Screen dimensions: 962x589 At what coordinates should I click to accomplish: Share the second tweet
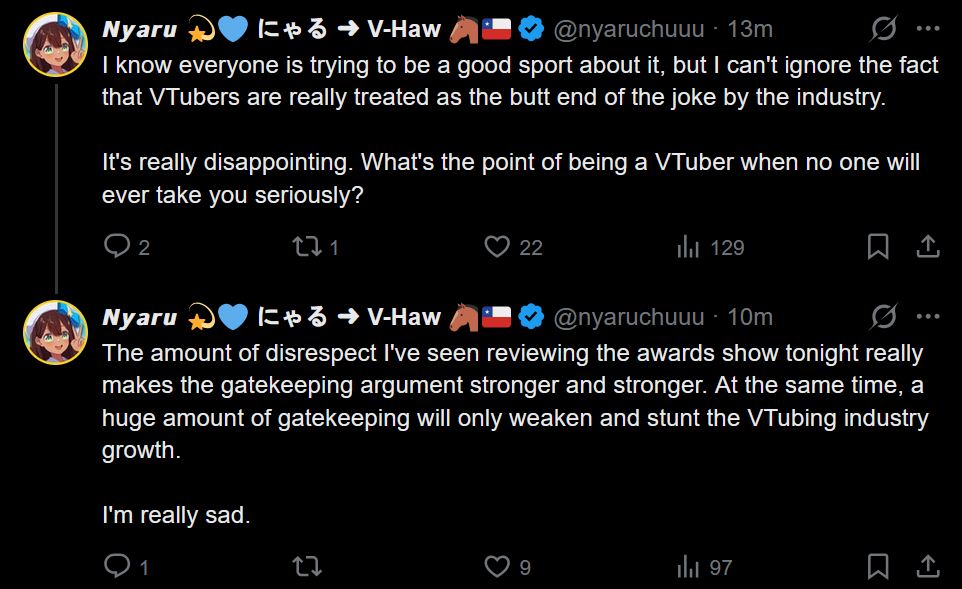point(927,567)
